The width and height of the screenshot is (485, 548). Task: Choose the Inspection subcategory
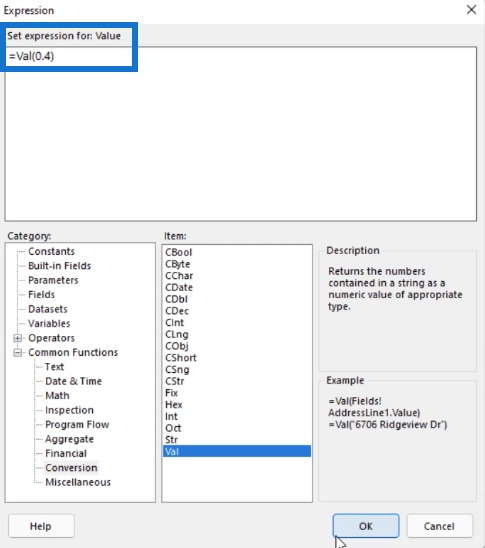(69, 410)
